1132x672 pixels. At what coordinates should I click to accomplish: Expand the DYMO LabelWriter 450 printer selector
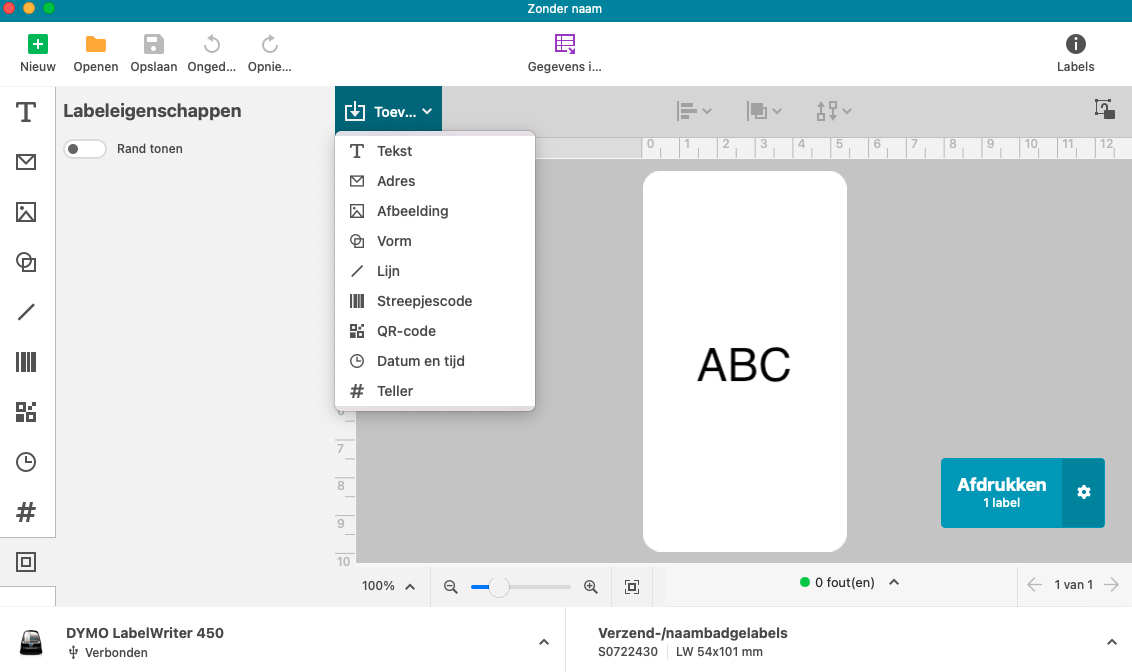(x=543, y=642)
